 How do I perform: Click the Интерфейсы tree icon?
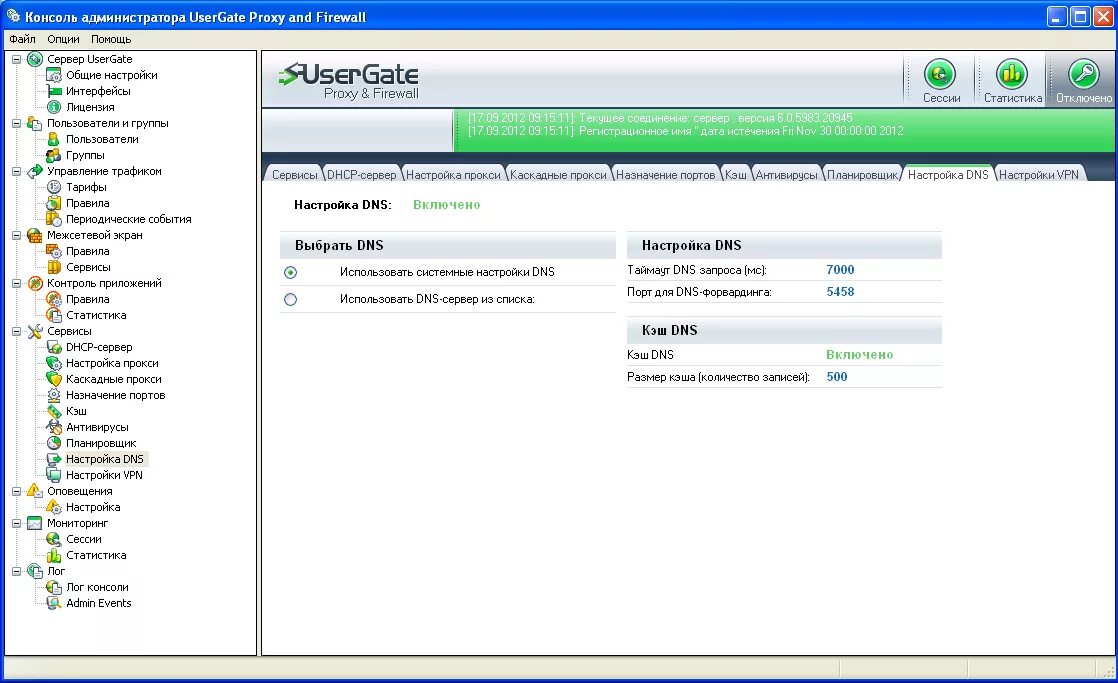pyautogui.click(x=53, y=91)
